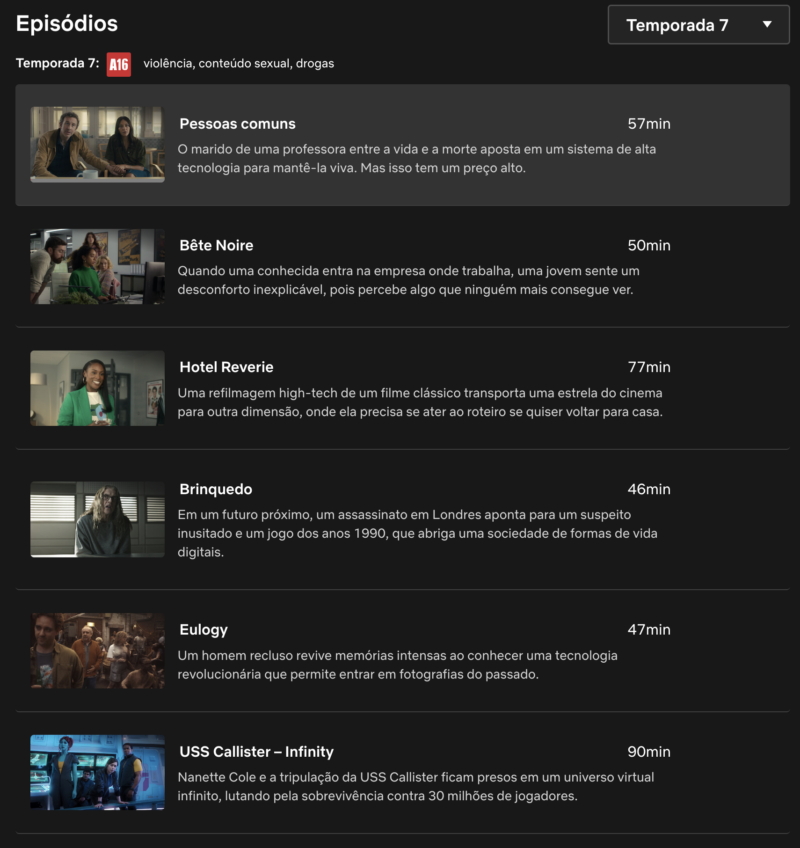Open the Temporada 7 season dropdown
The width and height of the screenshot is (800, 848).
(698, 25)
